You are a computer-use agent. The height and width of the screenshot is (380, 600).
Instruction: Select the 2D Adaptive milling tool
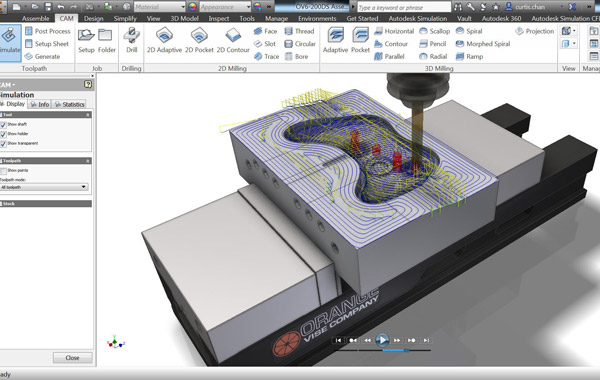click(164, 40)
